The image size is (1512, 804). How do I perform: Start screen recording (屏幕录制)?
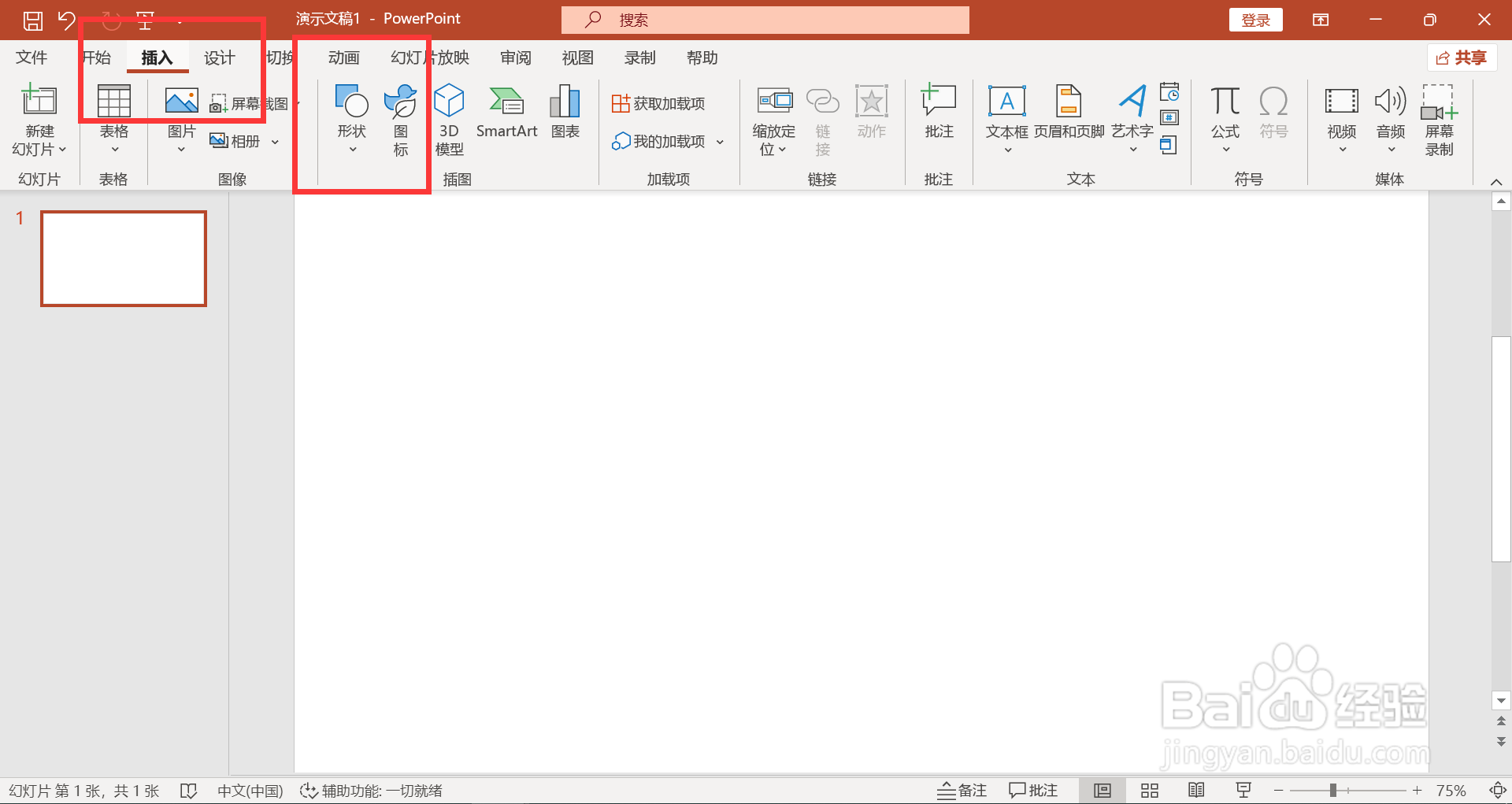point(1439,120)
